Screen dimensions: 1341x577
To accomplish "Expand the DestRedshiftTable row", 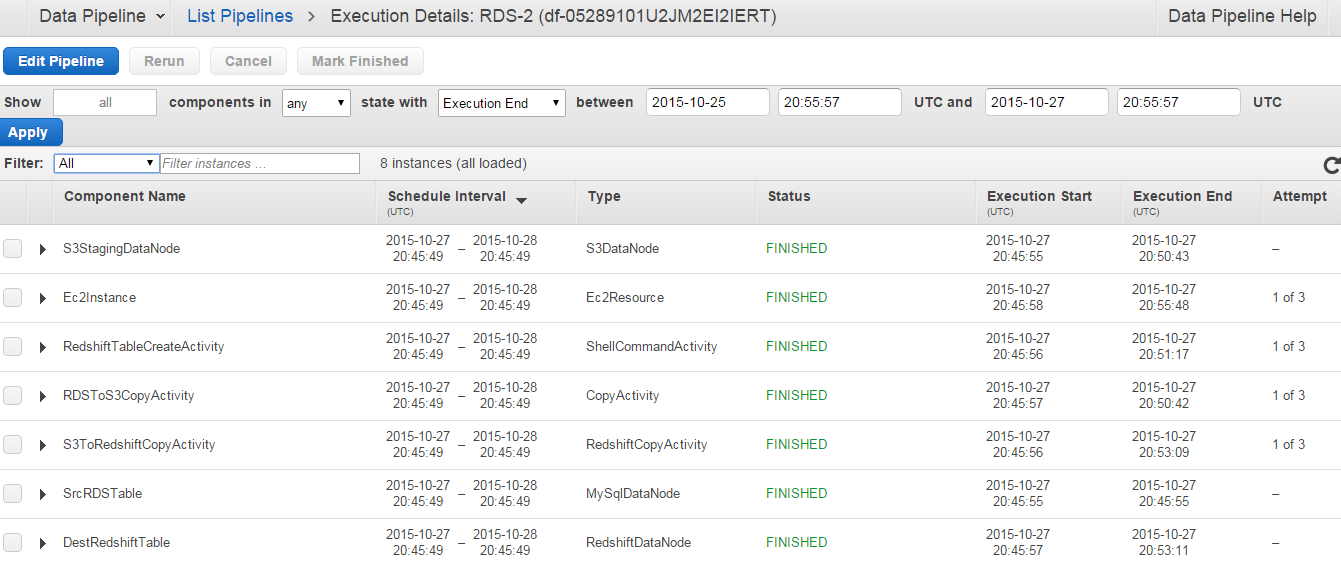I will [43, 543].
